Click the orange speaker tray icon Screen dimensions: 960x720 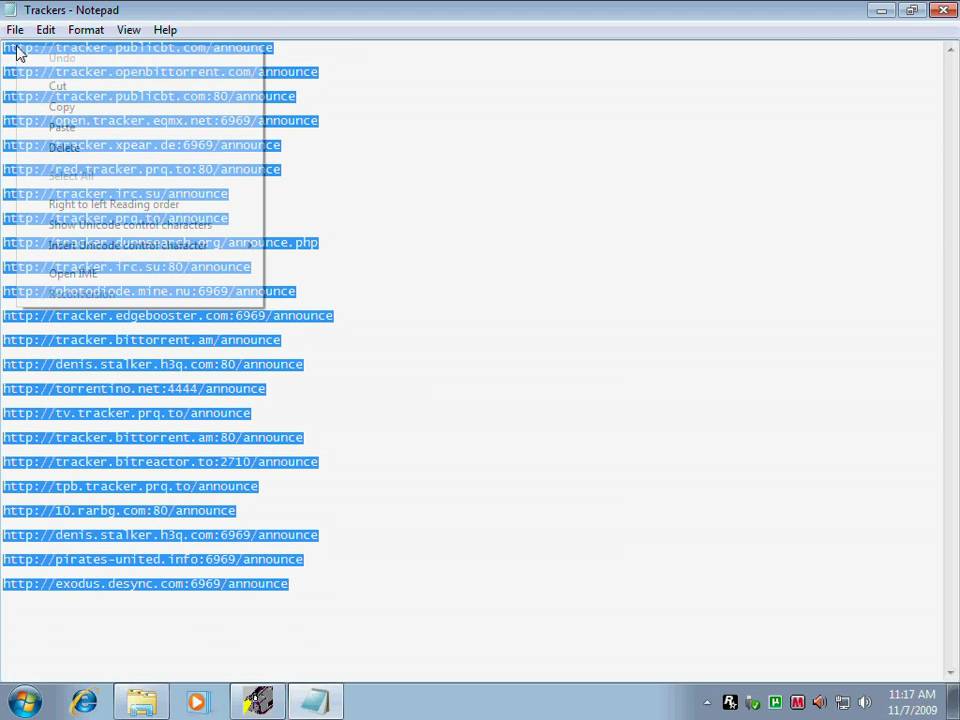point(819,702)
